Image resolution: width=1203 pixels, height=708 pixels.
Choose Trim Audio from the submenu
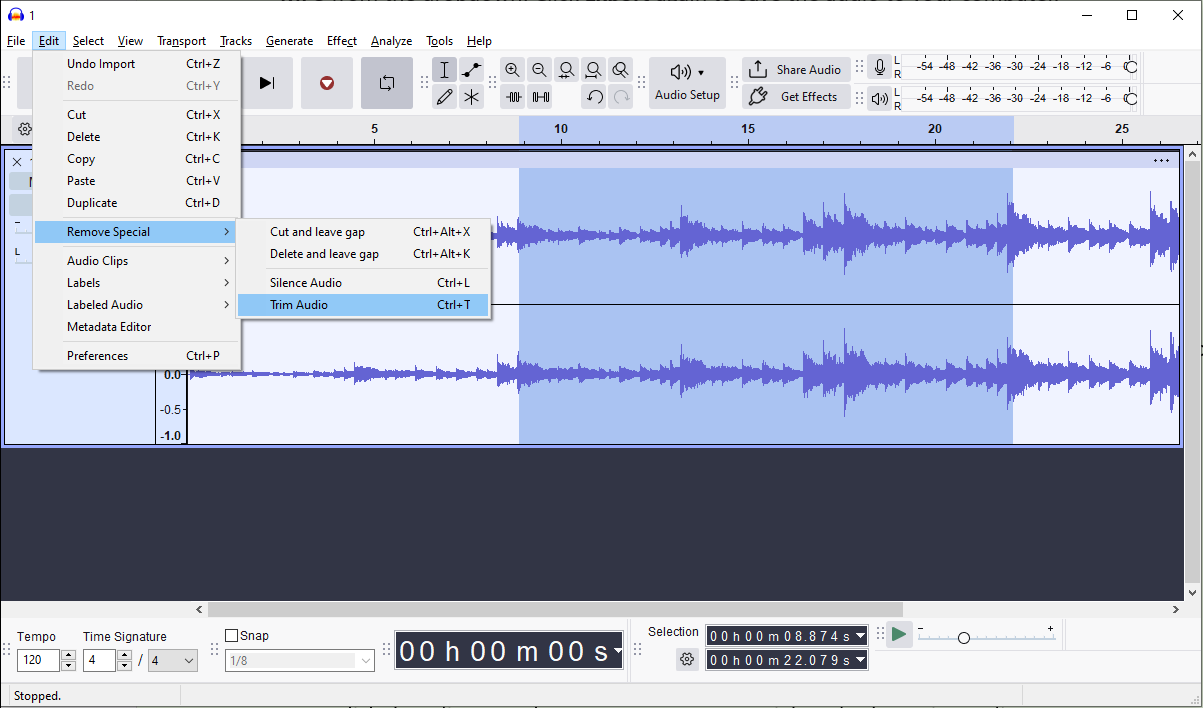click(301, 304)
